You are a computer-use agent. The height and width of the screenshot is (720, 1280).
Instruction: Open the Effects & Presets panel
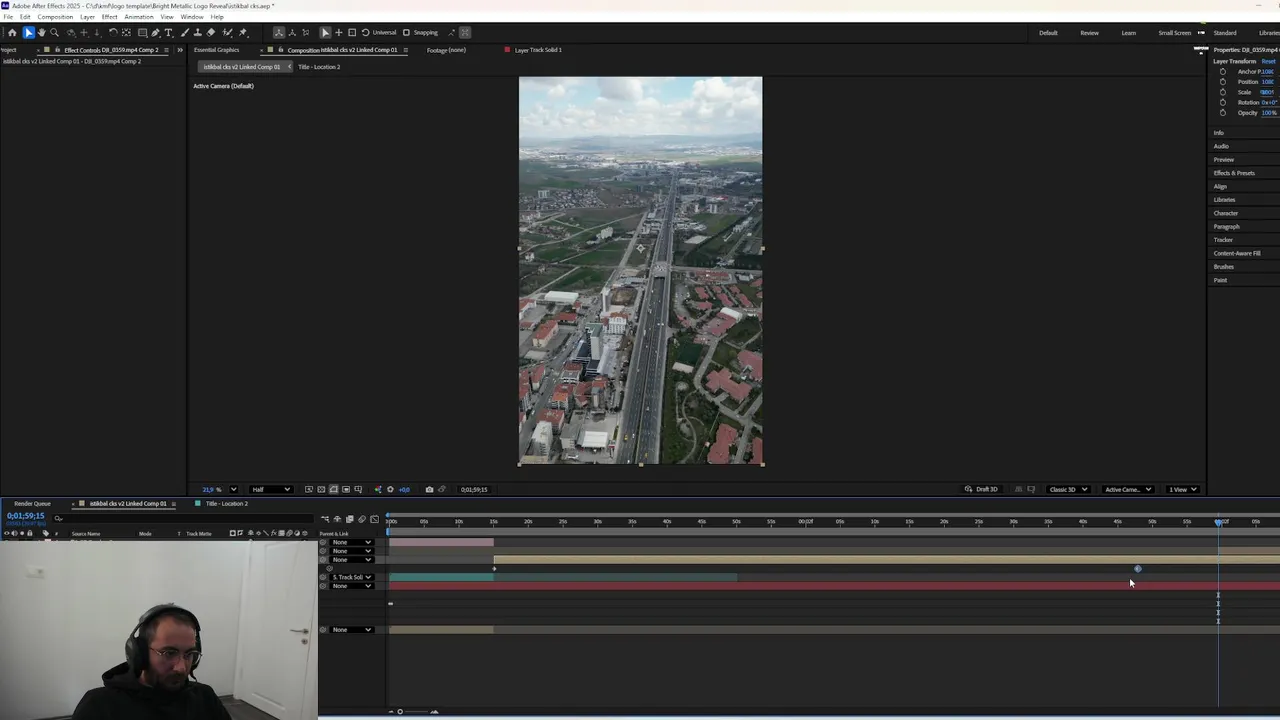pyautogui.click(x=1234, y=173)
